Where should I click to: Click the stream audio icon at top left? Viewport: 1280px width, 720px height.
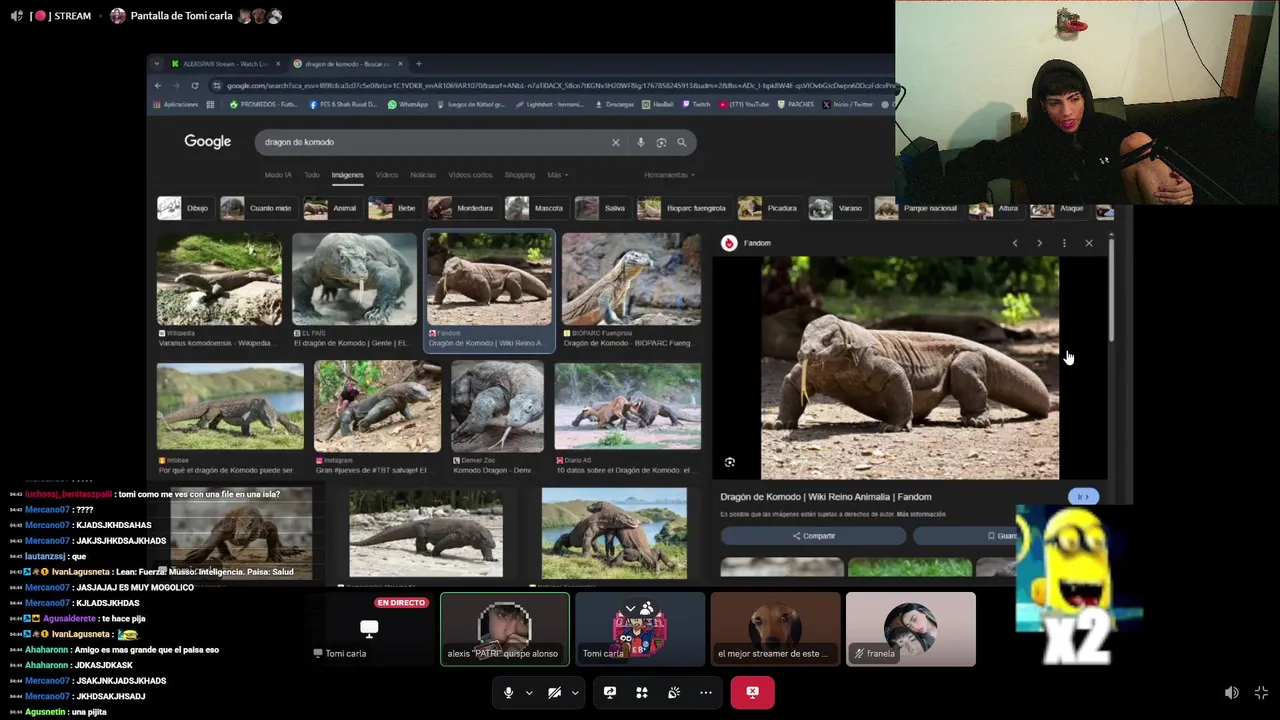pyautogui.click(x=16, y=16)
